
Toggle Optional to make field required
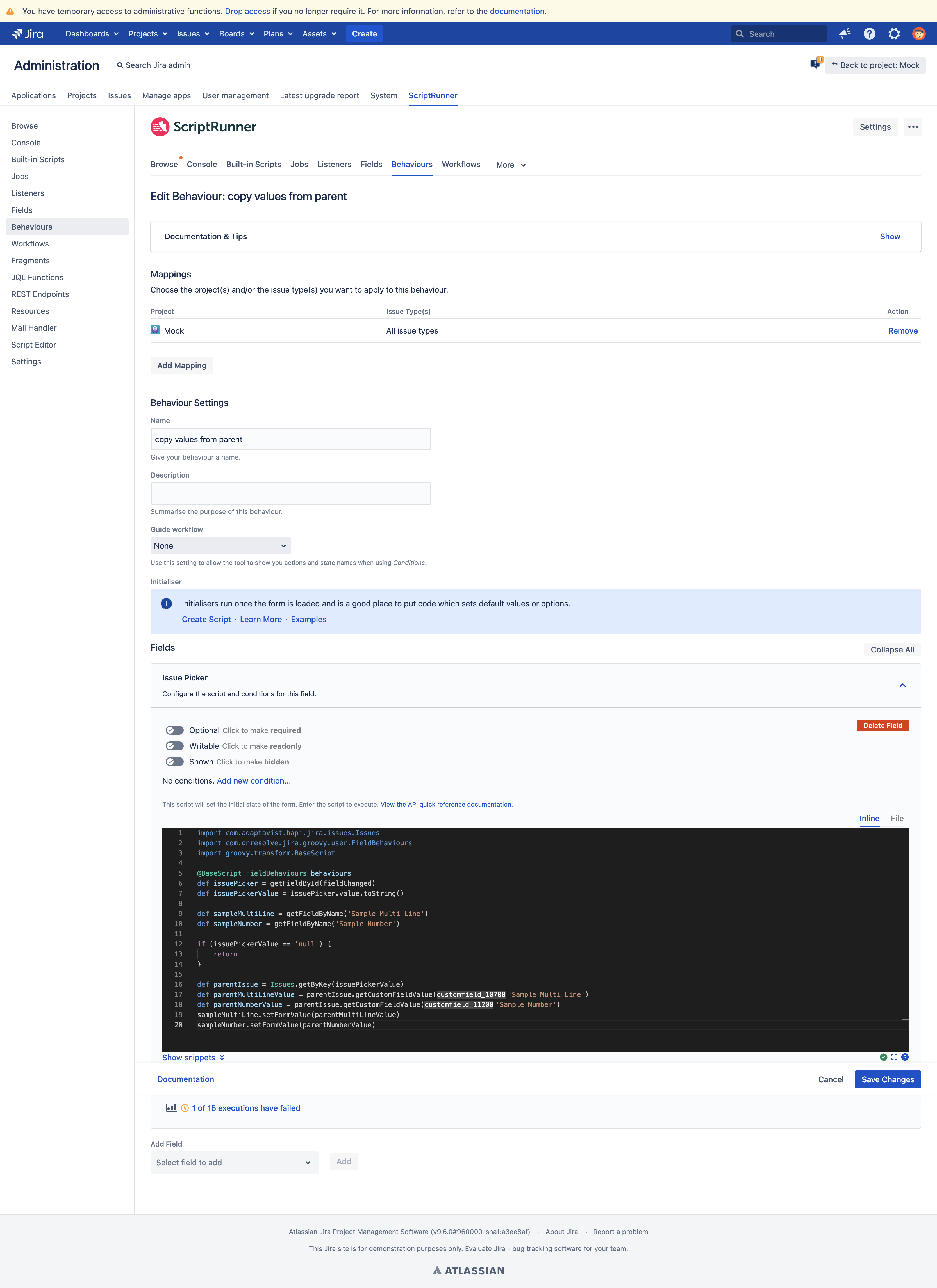[x=174, y=730]
